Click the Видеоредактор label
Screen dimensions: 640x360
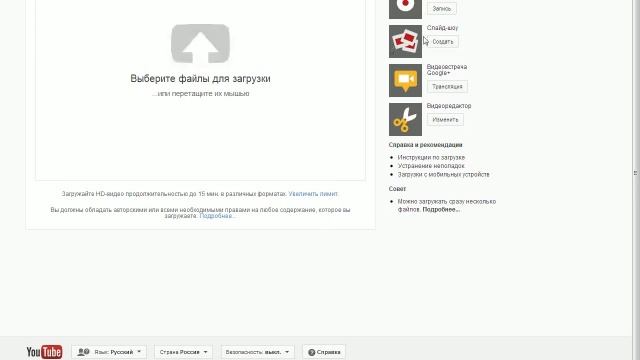(449, 106)
